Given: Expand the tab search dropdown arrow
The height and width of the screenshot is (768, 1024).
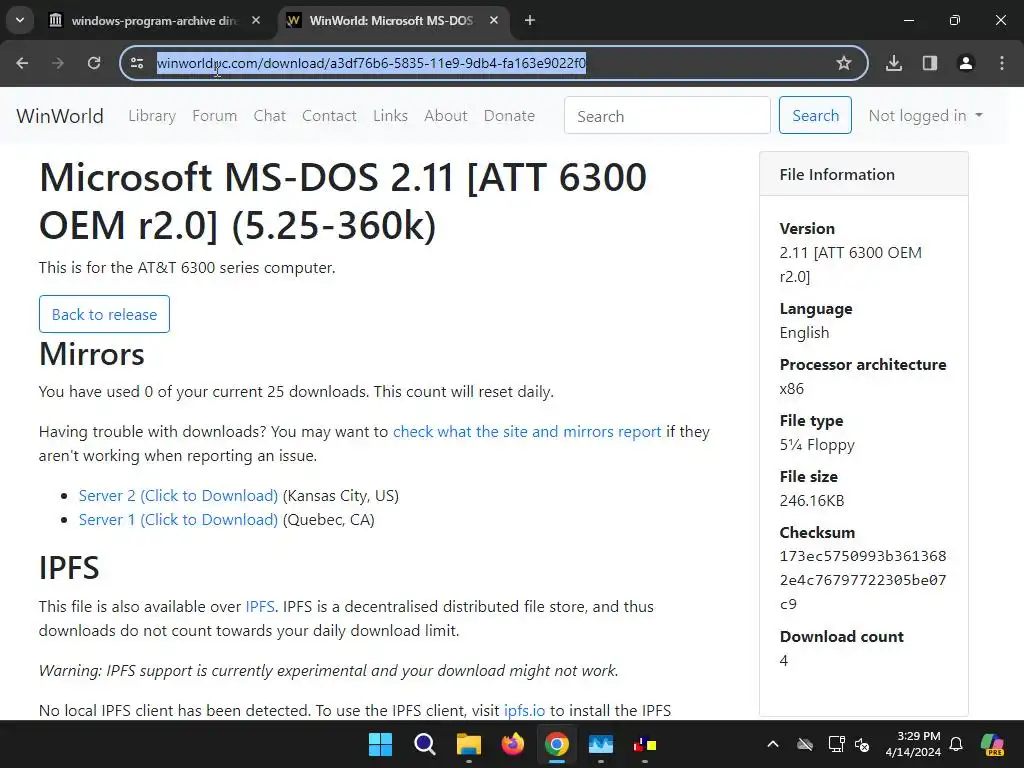Looking at the screenshot, I should pyautogui.click(x=20, y=20).
